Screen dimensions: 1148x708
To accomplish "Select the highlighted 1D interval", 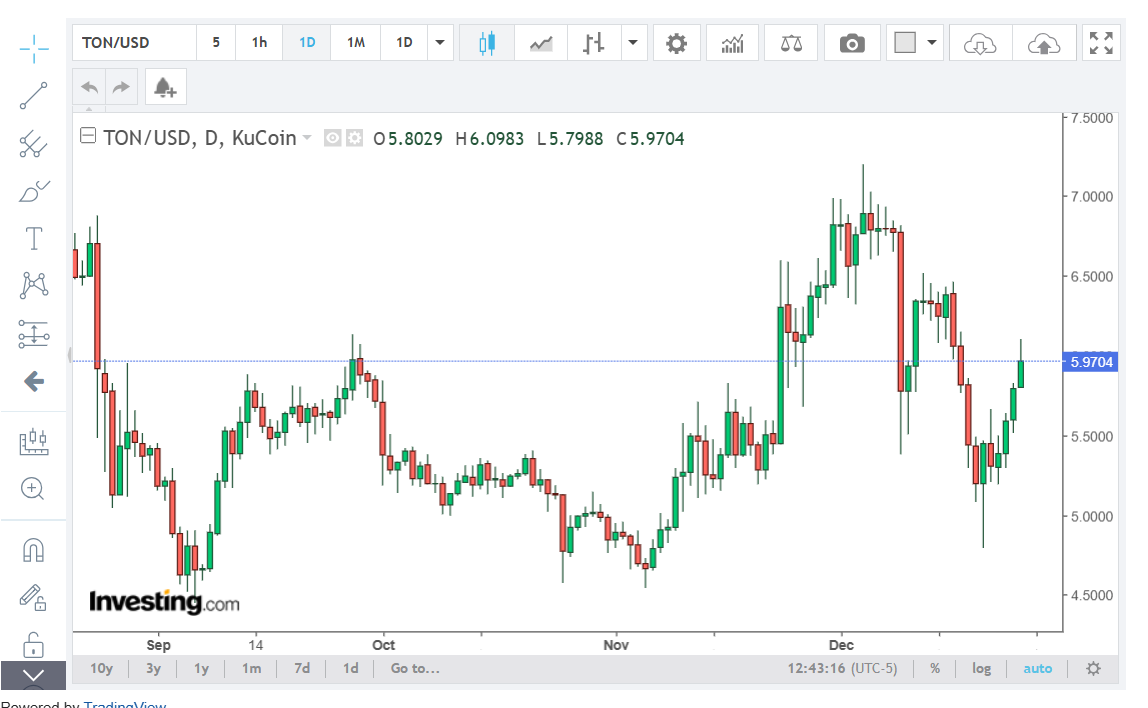I will pyautogui.click(x=307, y=42).
